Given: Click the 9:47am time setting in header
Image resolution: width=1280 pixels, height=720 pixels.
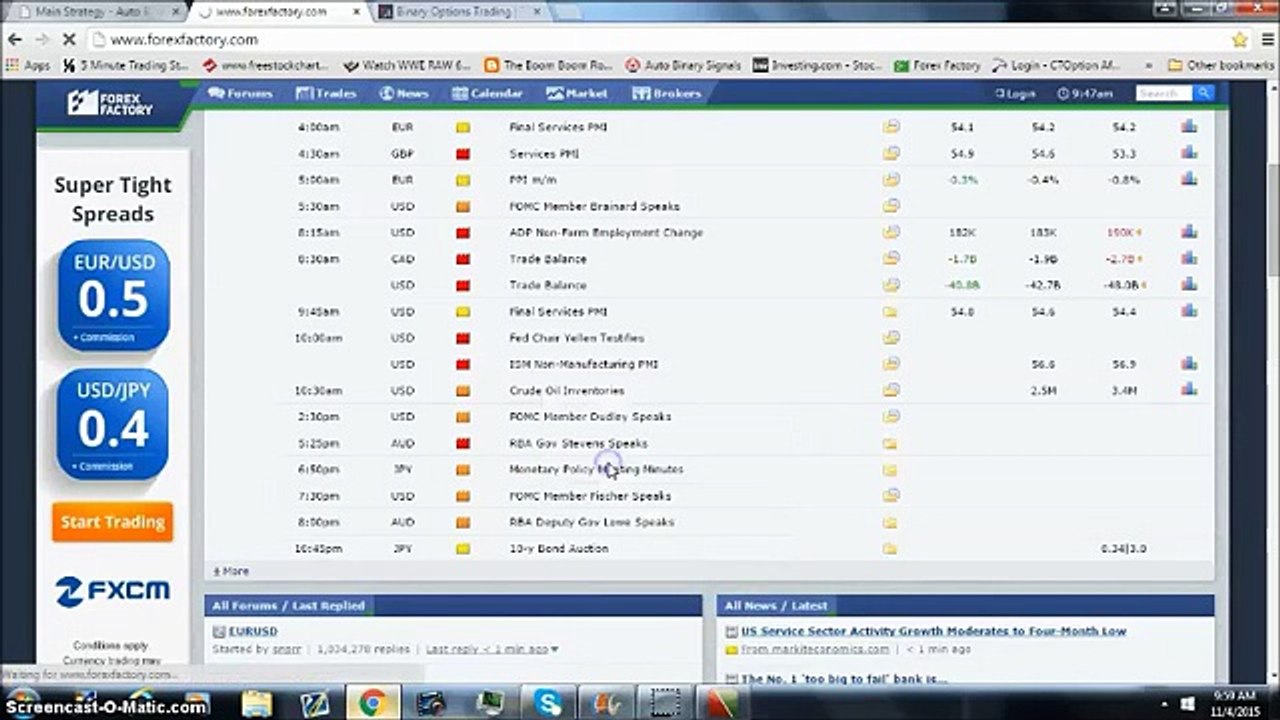Looking at the screenshot, I should (1084, 93).
